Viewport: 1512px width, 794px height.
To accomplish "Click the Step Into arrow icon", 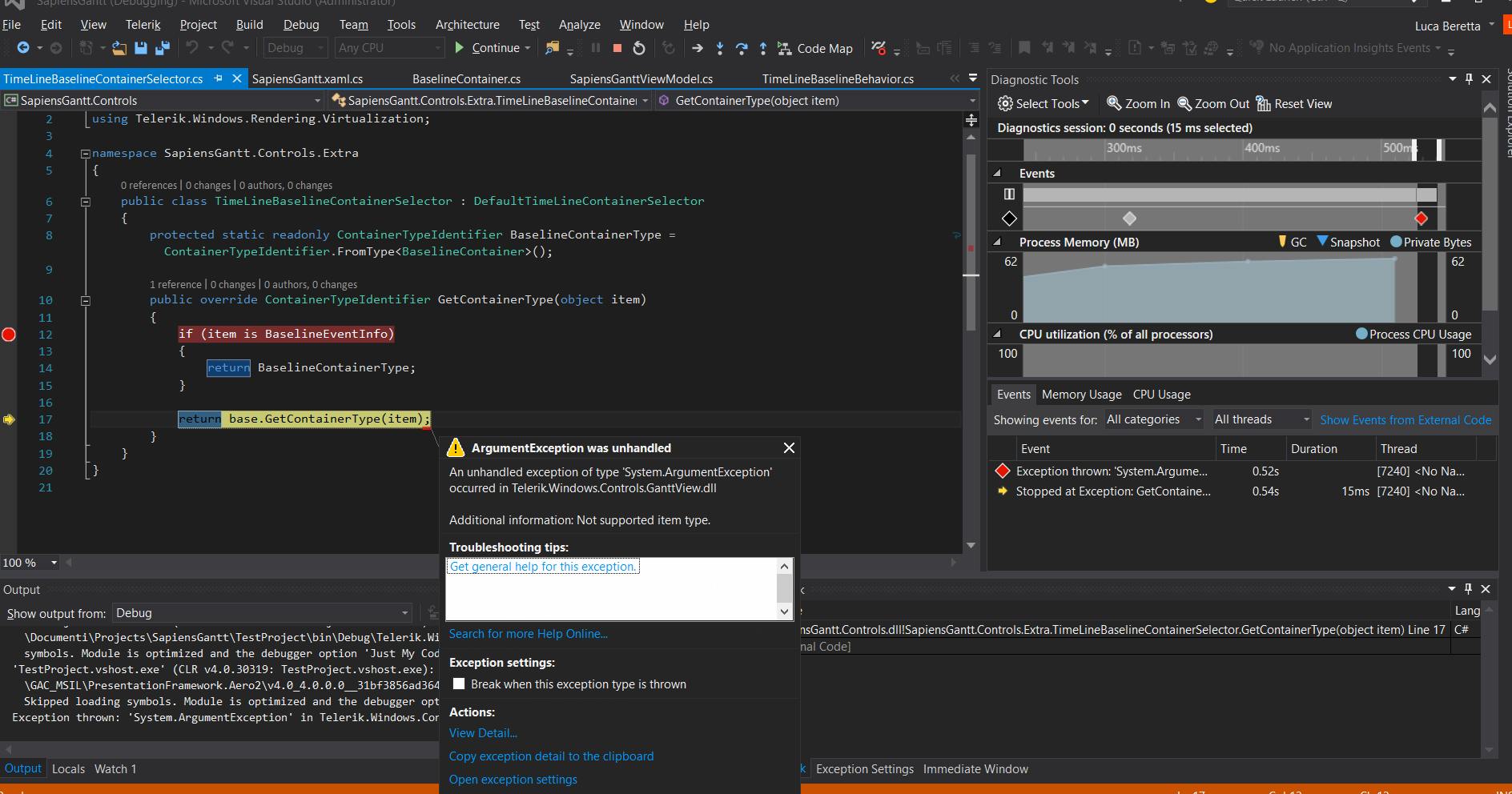I will [x=719, y=48].
